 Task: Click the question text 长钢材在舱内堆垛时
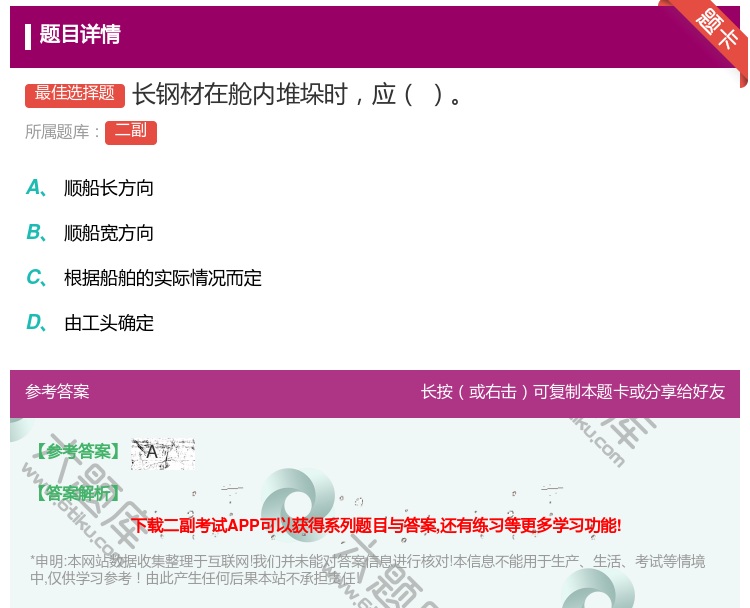(x=239, y=94)
